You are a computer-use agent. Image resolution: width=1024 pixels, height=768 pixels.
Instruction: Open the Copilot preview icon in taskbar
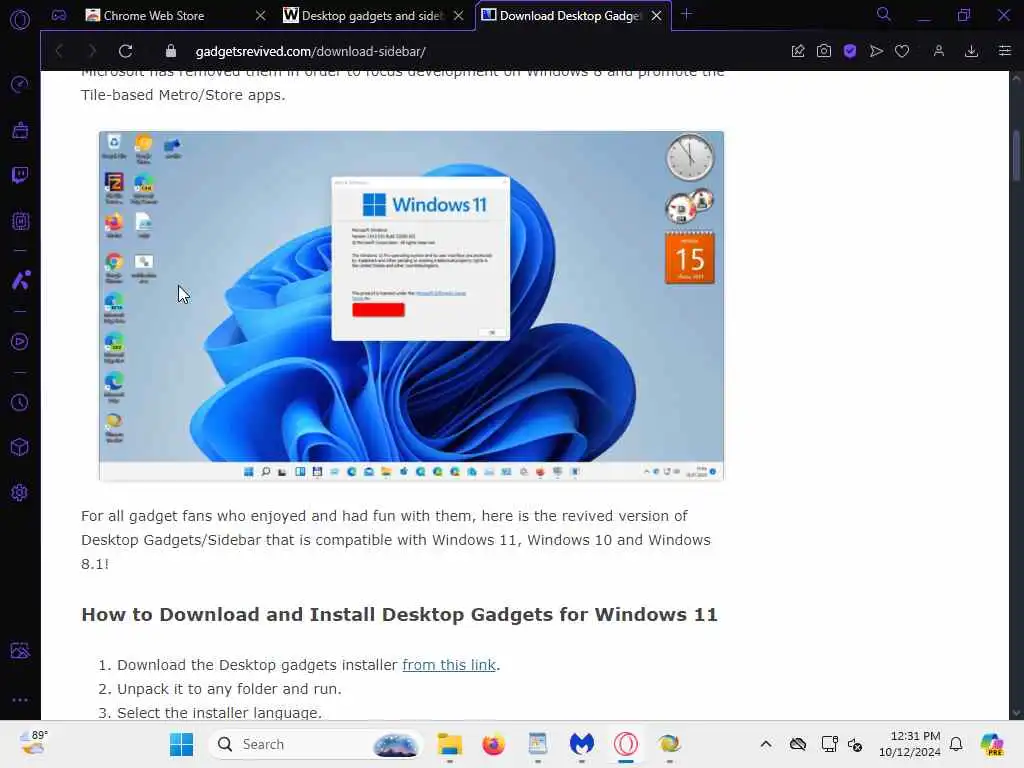point(992,744)
